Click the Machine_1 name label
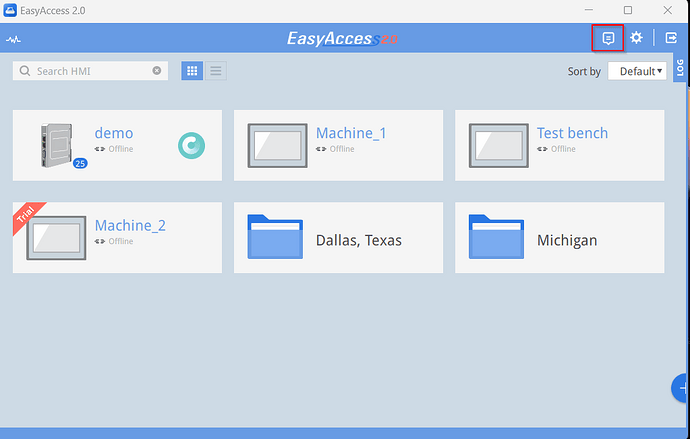The width and height of the screenshot is (690, 439). tap(351, 133)
